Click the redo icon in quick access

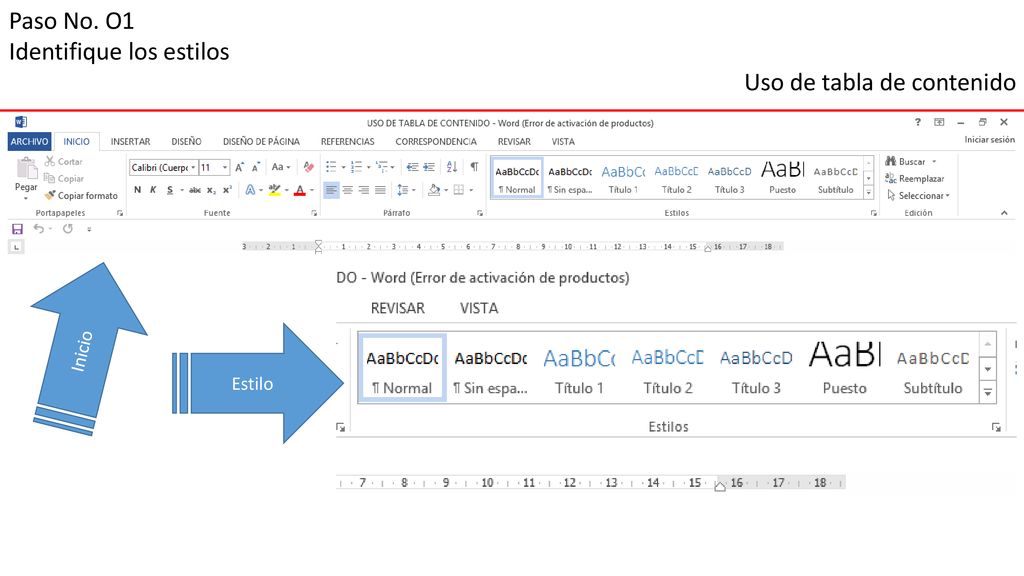pyautogui.click(x=68, y=229)
